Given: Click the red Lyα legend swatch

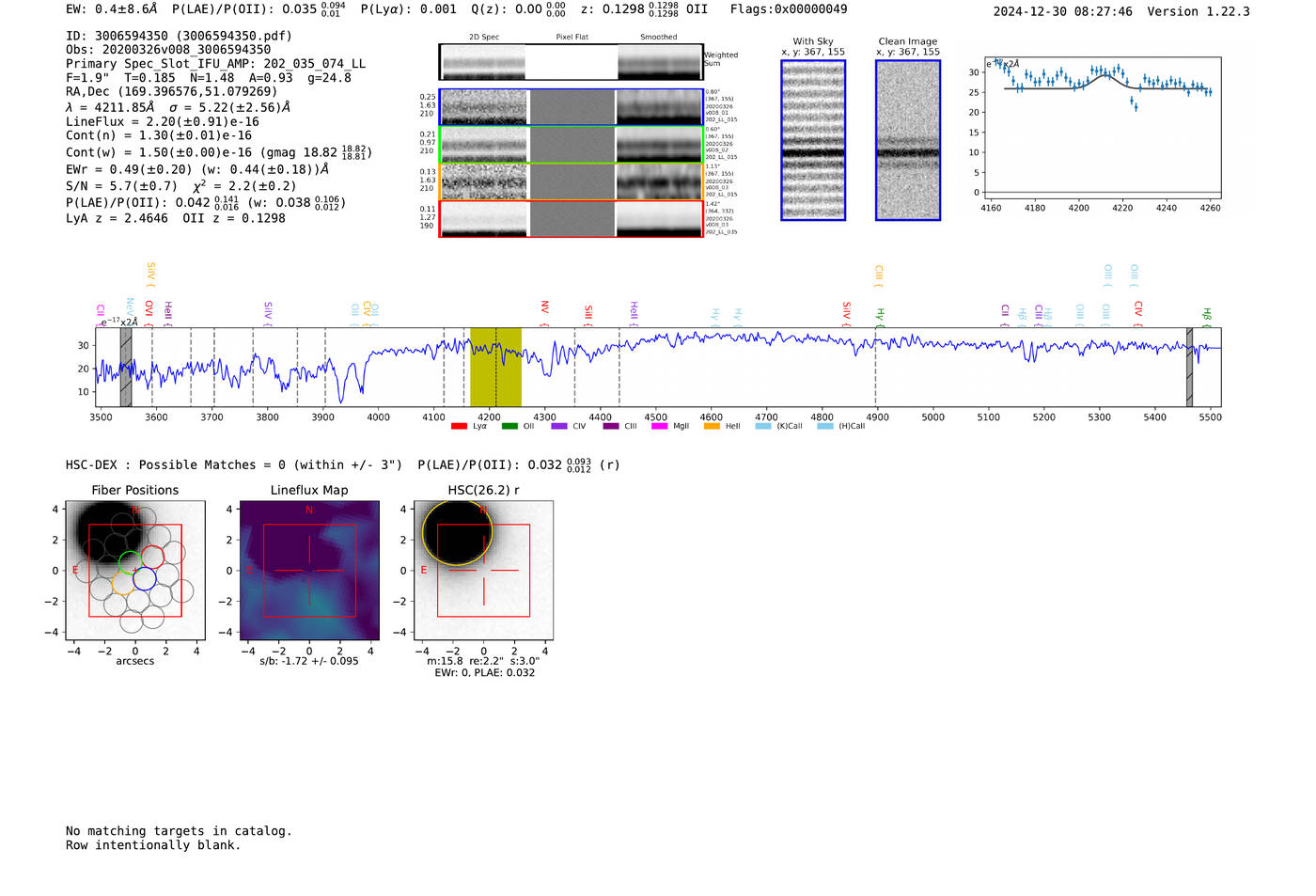Looking at the screenshot, I should tap(459, 427).
